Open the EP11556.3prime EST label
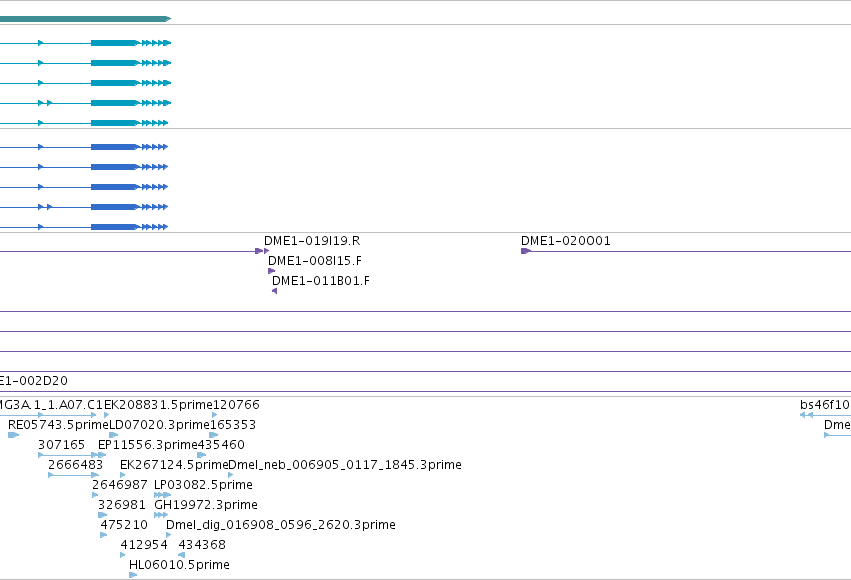851x580 pixels. [x=148, y=445]
